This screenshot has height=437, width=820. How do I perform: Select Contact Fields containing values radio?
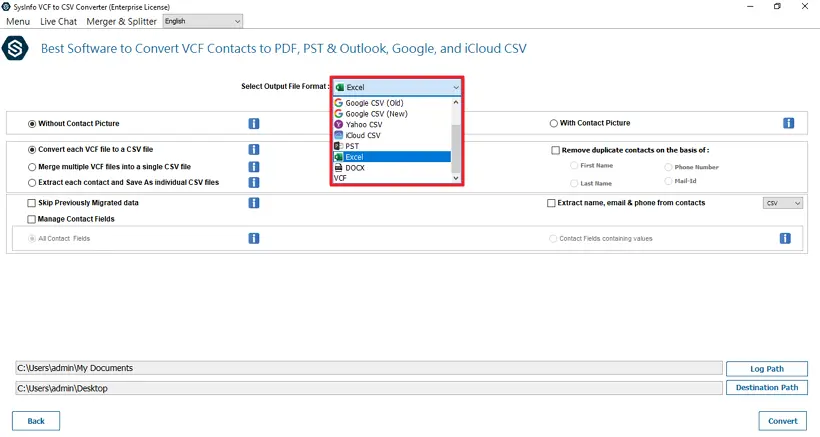[553, 238]
